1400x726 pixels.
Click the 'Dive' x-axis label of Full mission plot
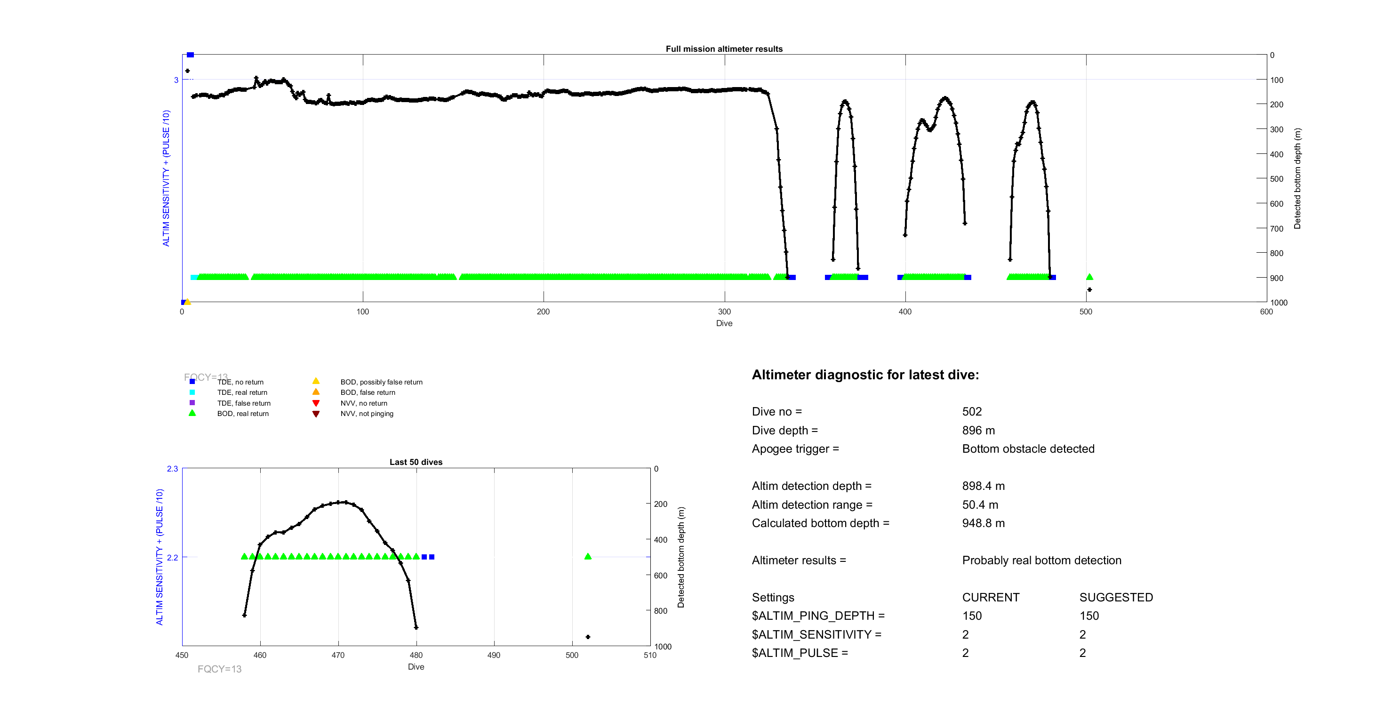pos(724,324)
